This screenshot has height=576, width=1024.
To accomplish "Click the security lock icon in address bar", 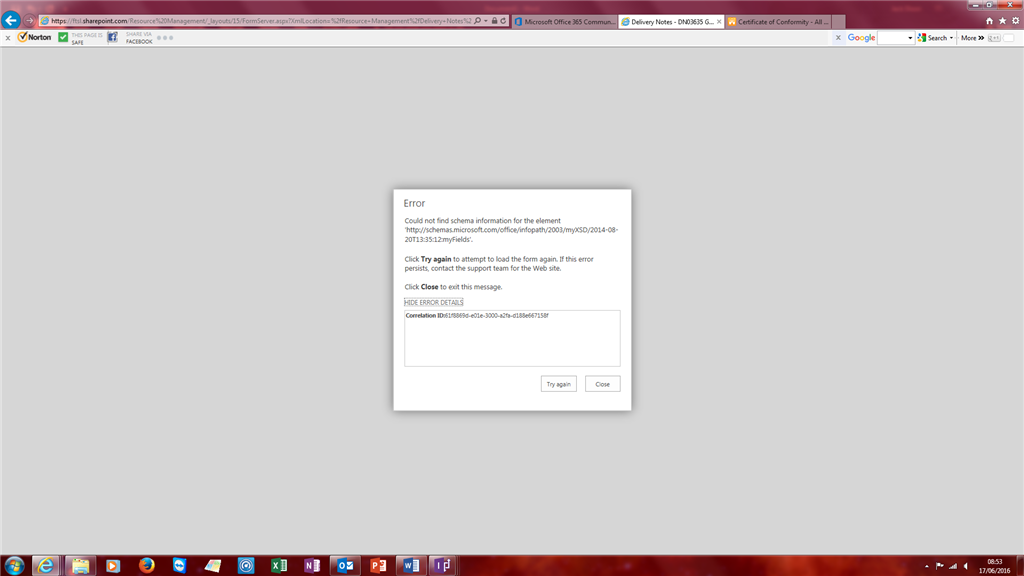I will pos(494,21).
